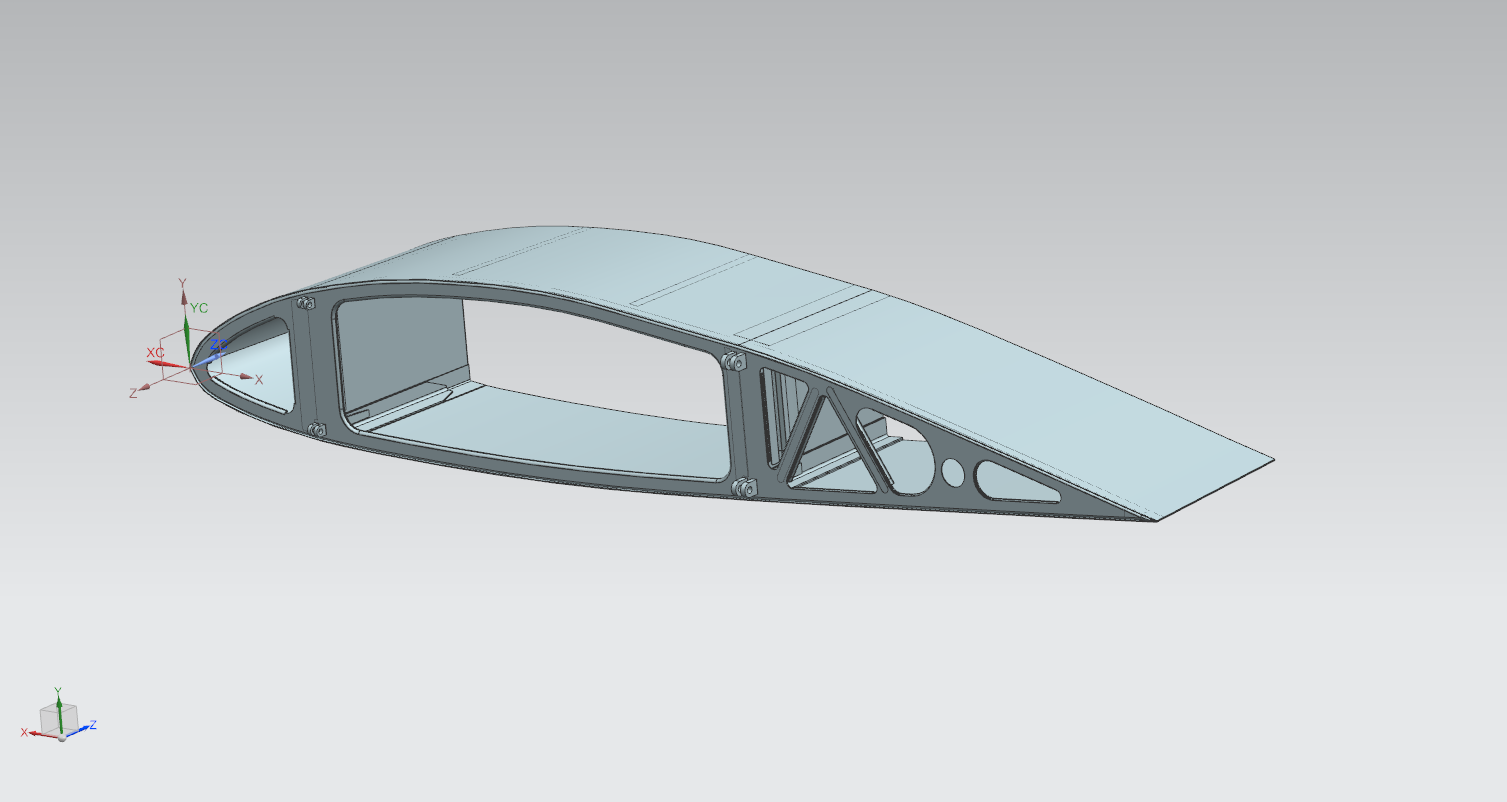Pick the datum CSYS Z axis arrowhead
Screen dimensions: 1507x802
[x=144, y=387]
